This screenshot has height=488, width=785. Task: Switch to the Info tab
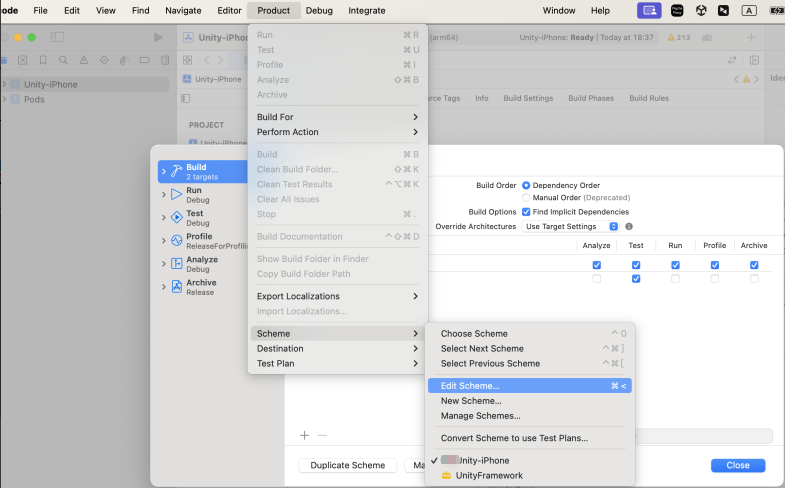pos(482,98)
